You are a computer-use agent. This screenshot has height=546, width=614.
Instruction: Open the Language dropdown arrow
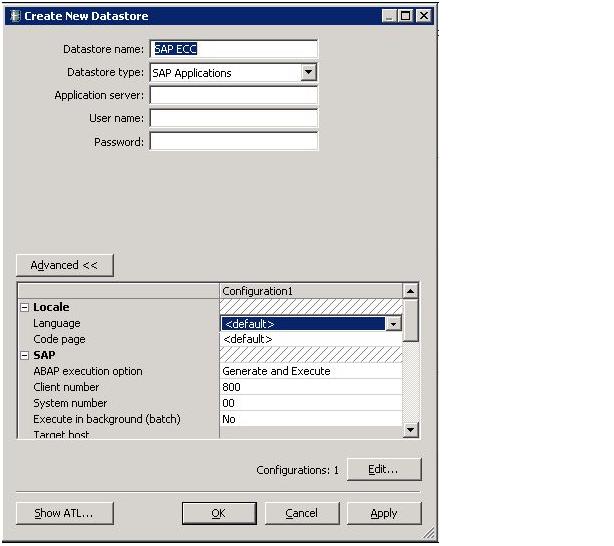pos(393,324)
